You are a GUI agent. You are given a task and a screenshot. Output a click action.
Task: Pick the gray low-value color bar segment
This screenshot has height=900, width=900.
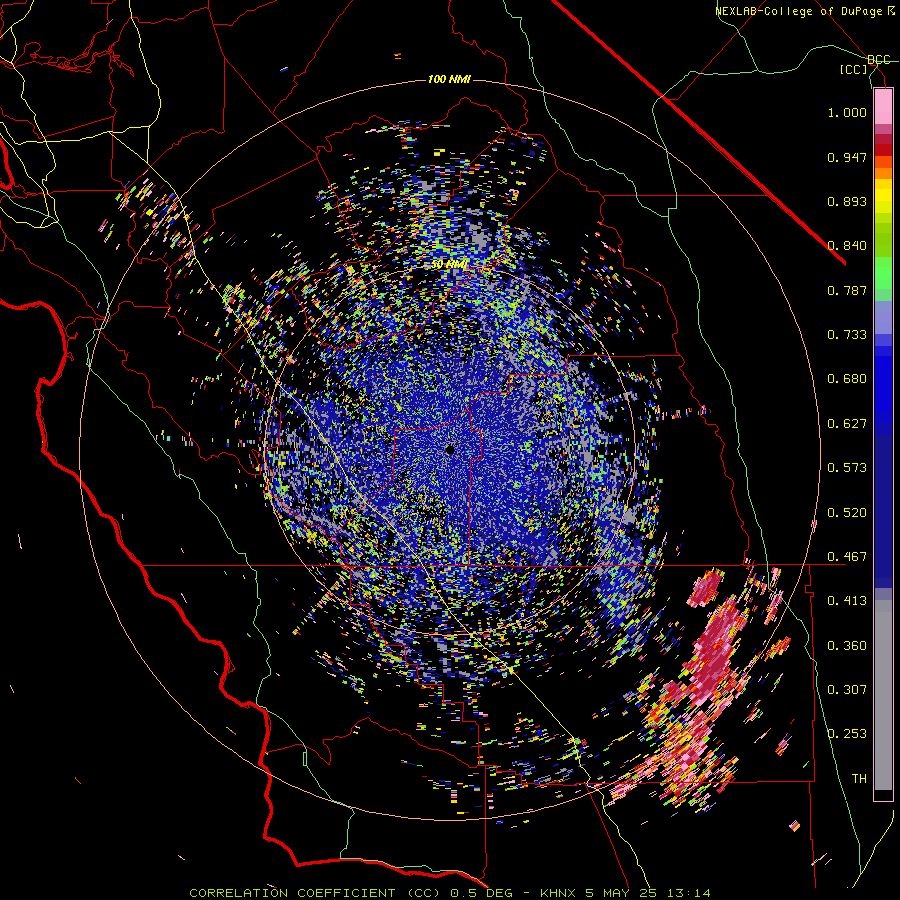pos(883,695)
